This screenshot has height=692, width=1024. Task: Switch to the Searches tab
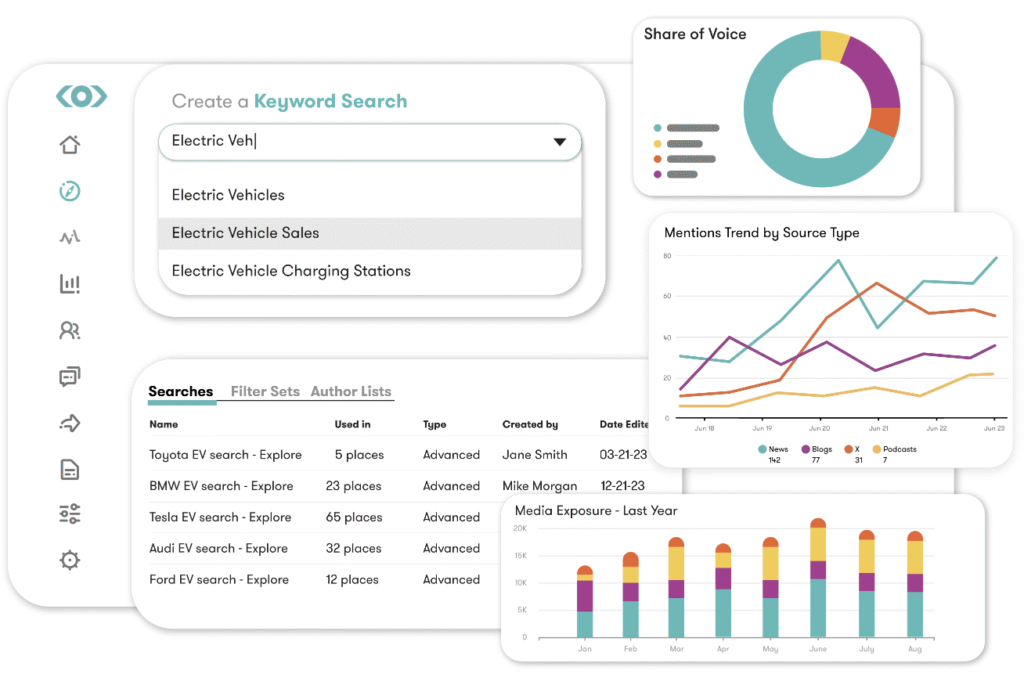coord(181,392)
